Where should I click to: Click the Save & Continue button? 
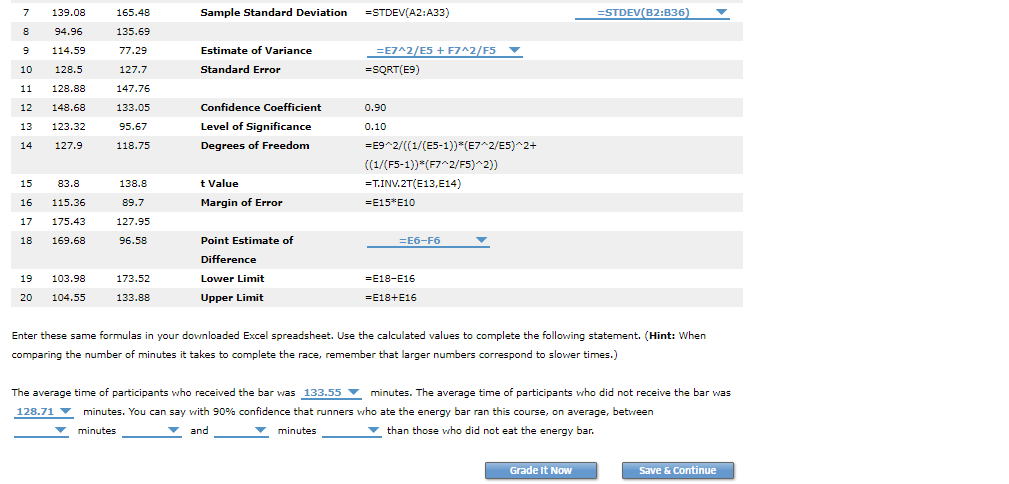(678, 470)
